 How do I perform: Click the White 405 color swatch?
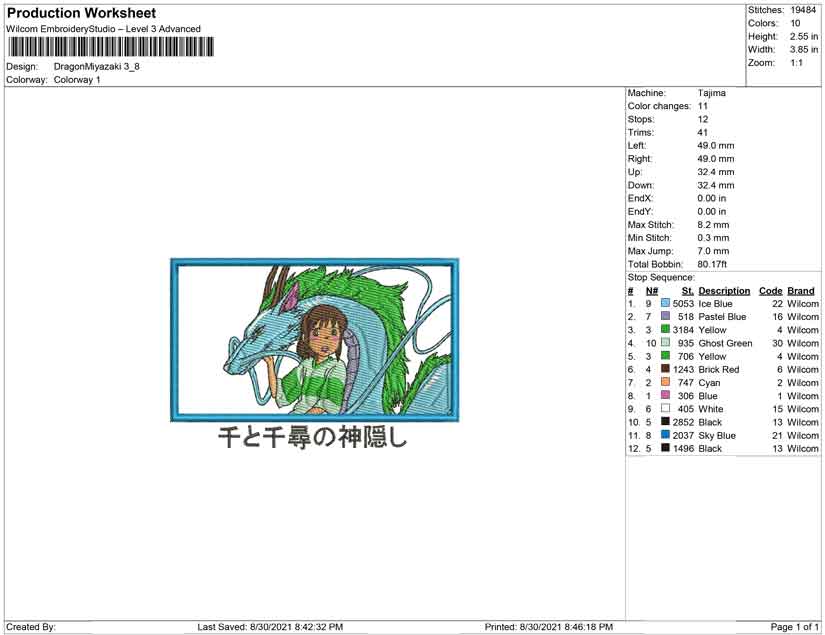coord(665,409)
